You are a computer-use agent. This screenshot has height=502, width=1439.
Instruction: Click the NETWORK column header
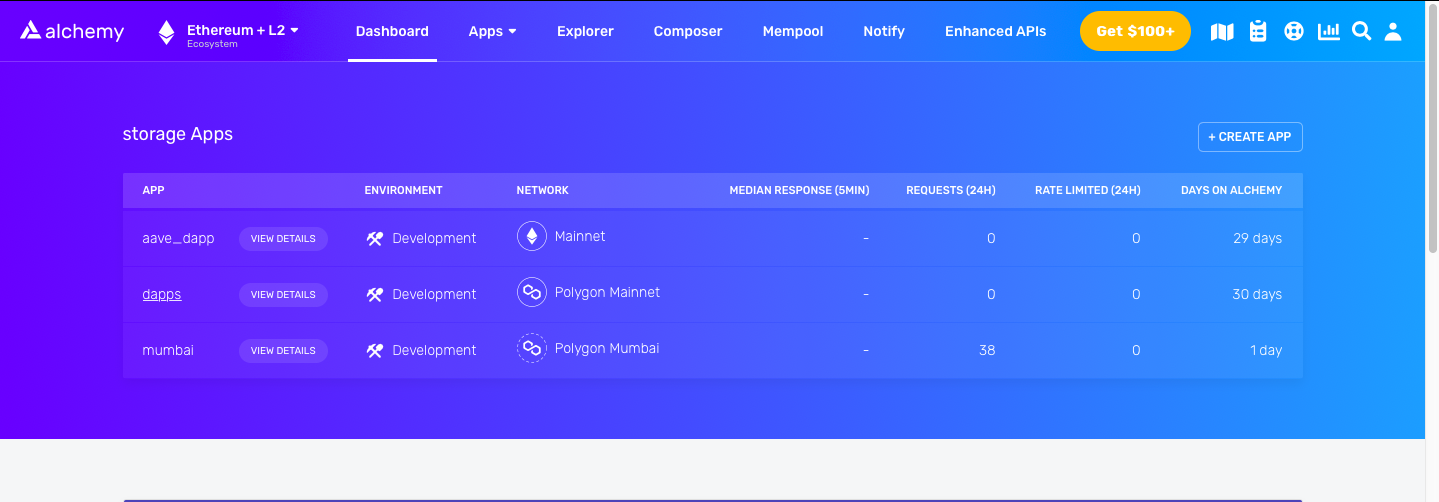542,190
